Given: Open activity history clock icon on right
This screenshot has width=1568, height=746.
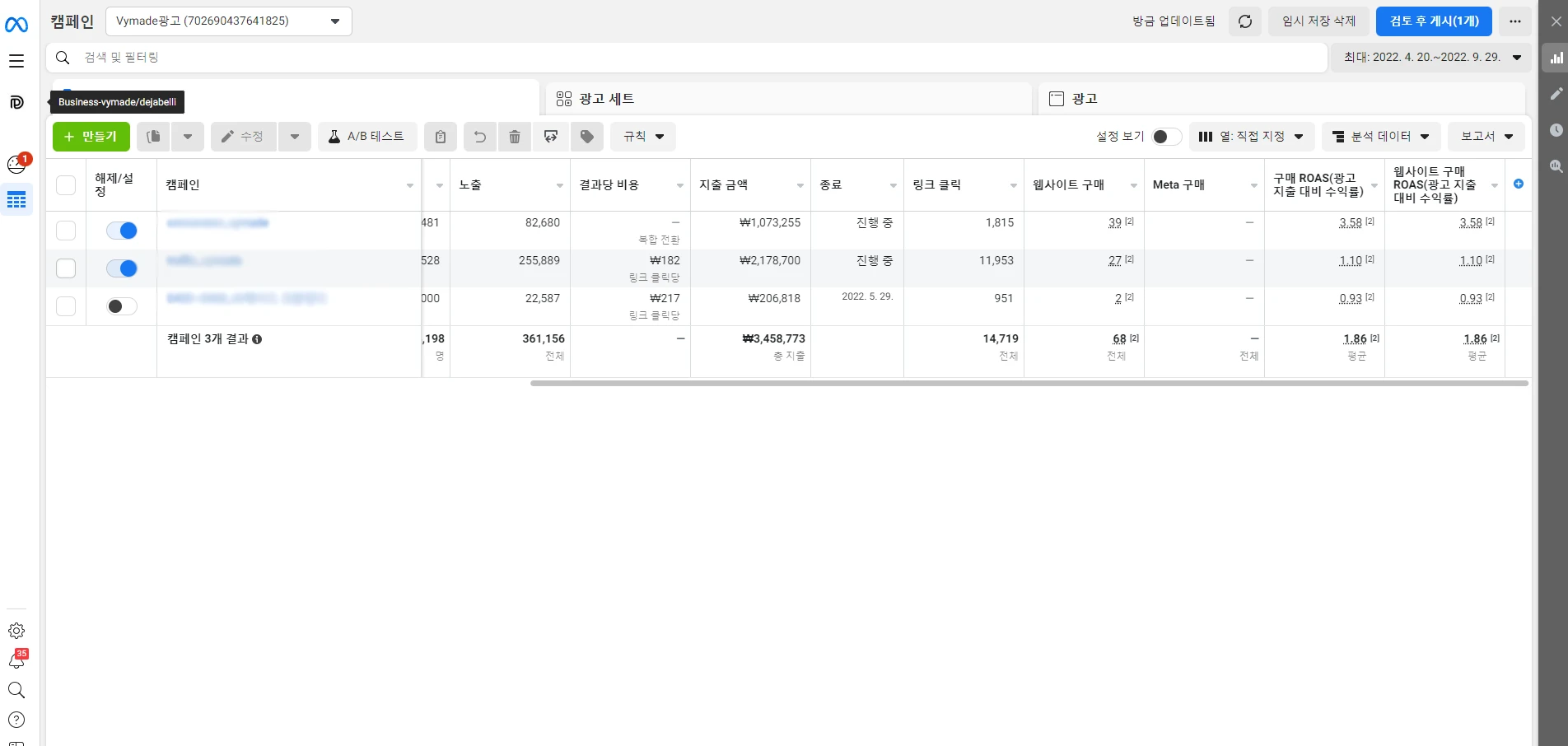Looking at the screenshot, I should tap(1556, 130).
